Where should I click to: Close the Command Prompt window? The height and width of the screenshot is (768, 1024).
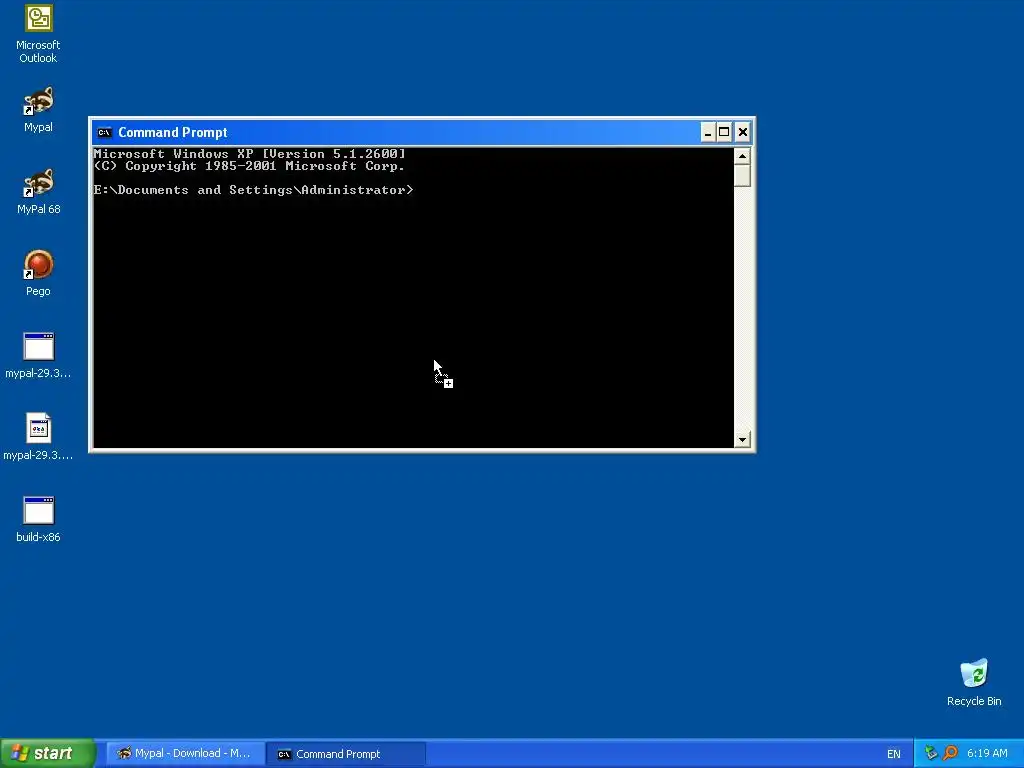tap(743, 133)
